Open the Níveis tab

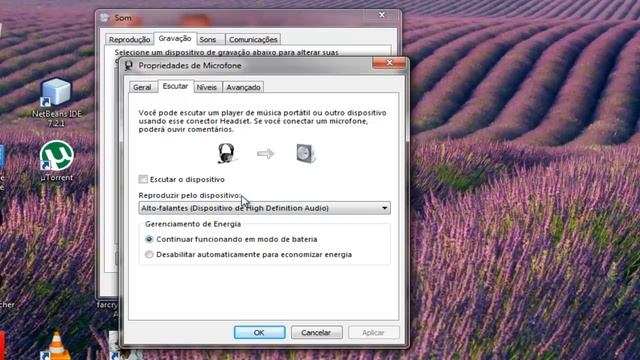click(x=207, y=87)
